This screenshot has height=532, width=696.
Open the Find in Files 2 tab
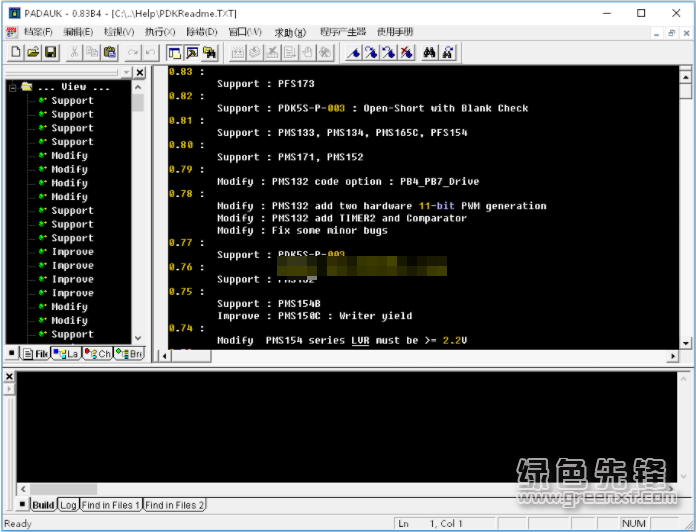tap(174, 505)
